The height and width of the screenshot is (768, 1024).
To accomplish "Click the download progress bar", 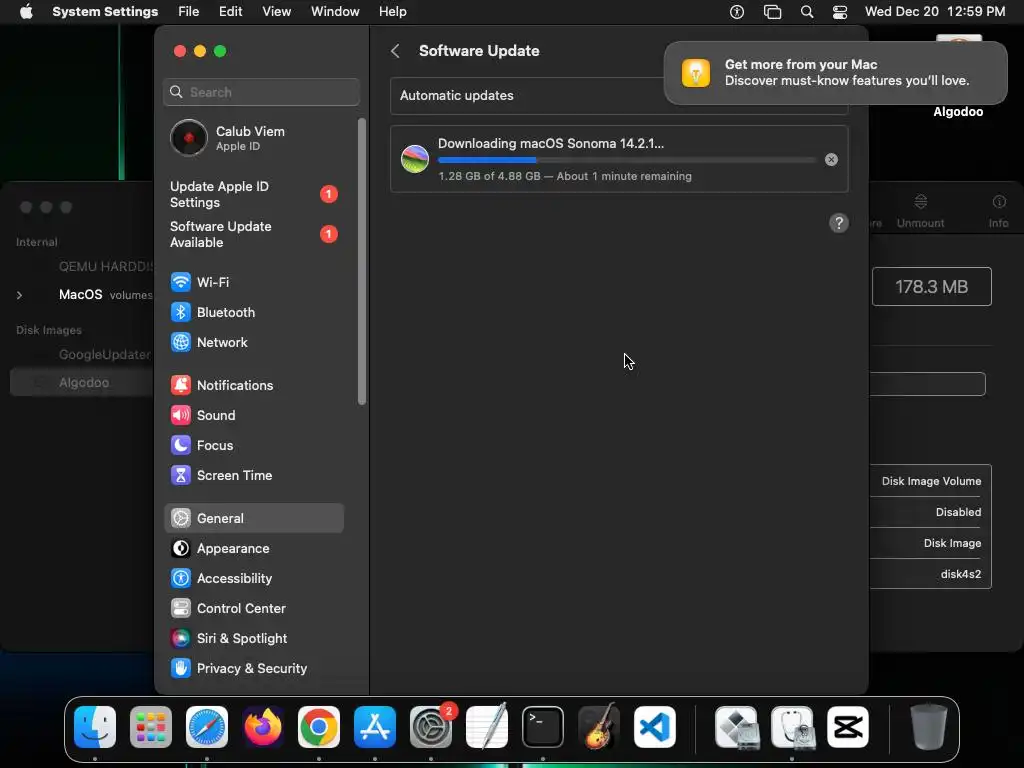I will (627, 160).
